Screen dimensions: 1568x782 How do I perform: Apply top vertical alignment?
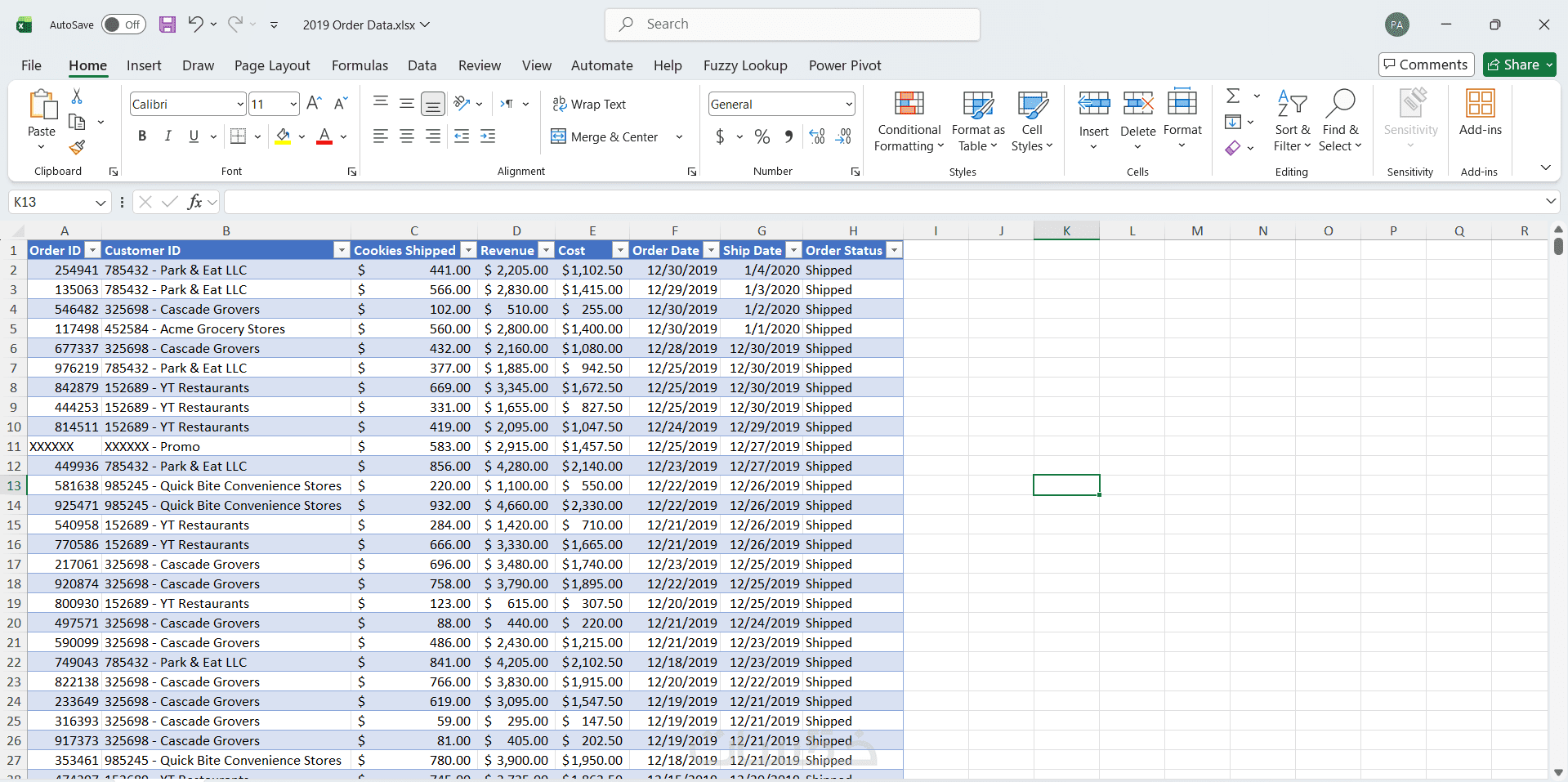[381, 103]
